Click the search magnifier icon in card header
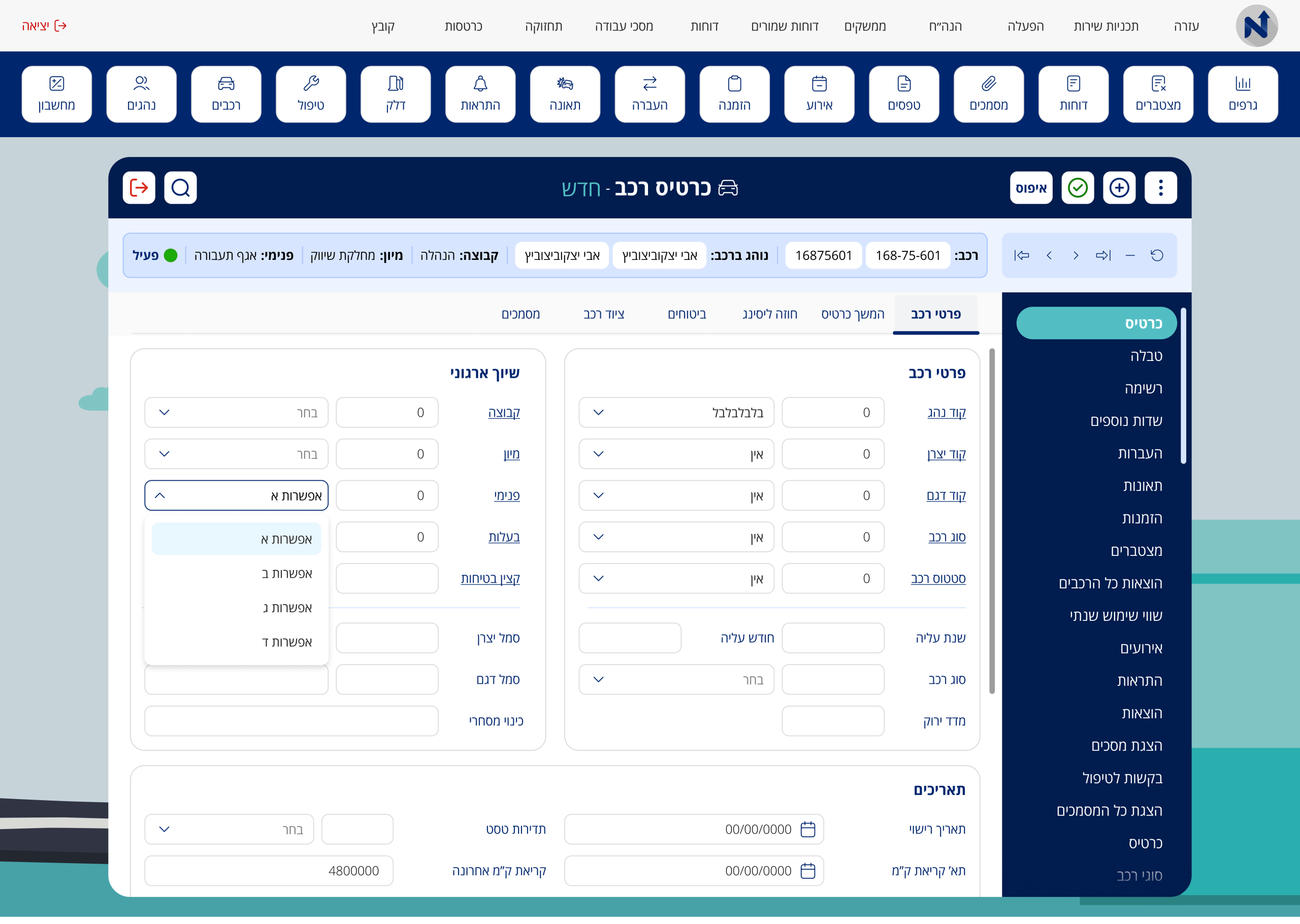Viewport: 1300px width, 924px height. tap(180, 188)
